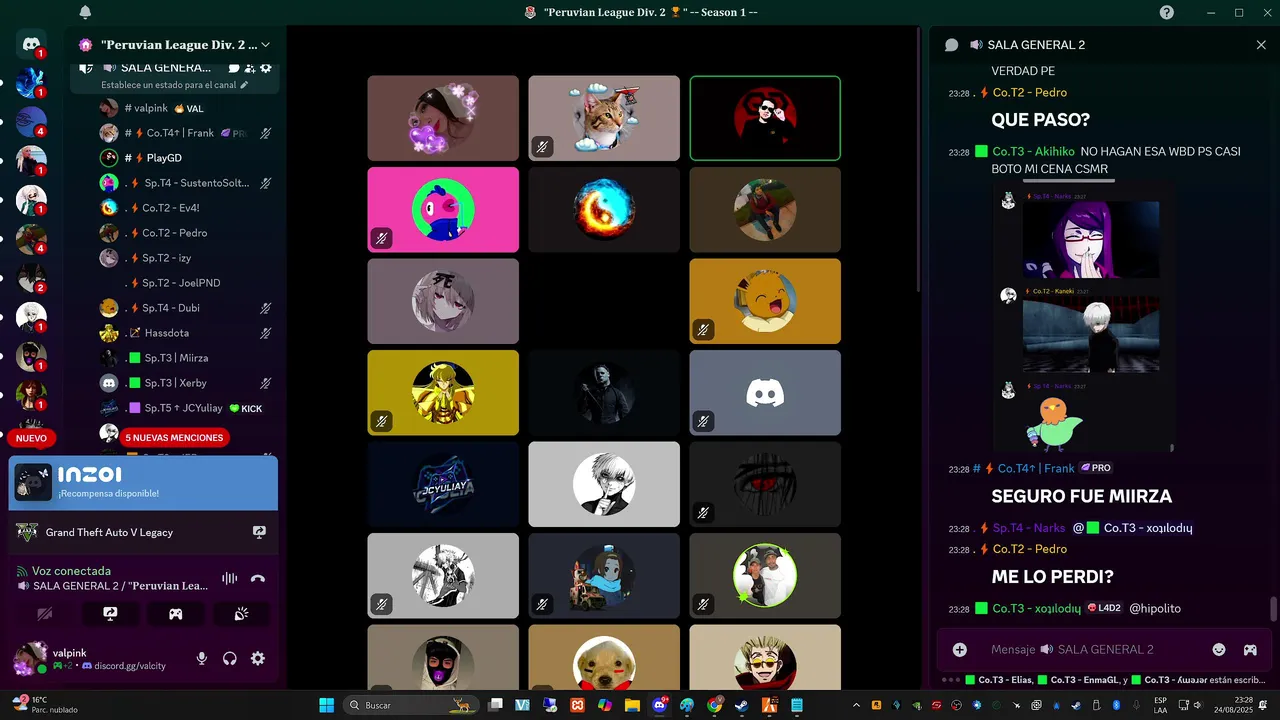Open the soundboard button
The height and width of the screenshot is (720, 1280).
point(241,614)
